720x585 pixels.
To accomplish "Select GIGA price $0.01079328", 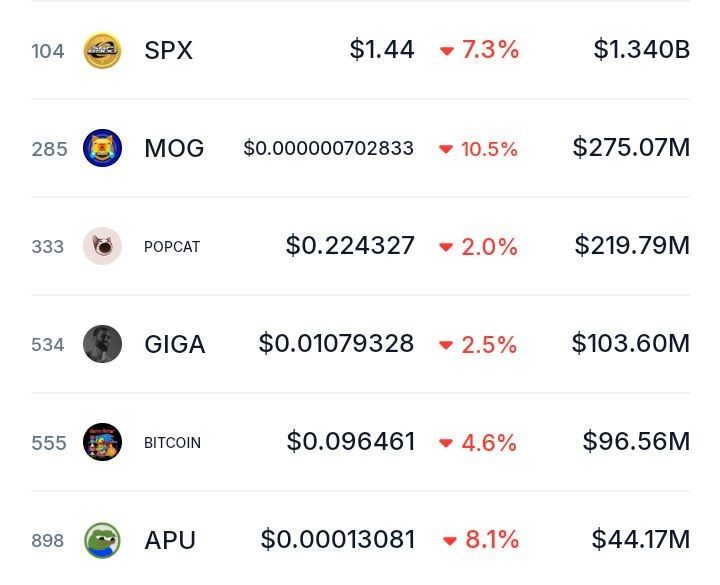I will 336,344.
